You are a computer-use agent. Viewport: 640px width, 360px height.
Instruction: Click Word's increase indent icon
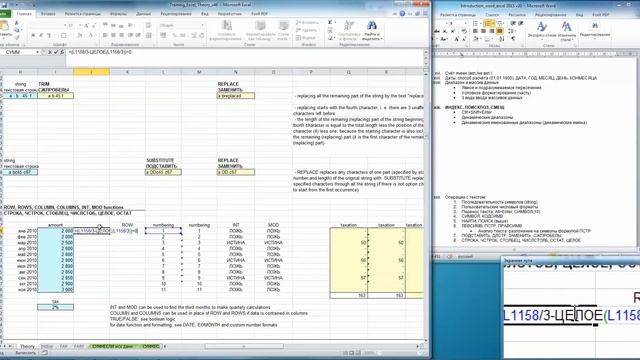(x=520, y=23)
